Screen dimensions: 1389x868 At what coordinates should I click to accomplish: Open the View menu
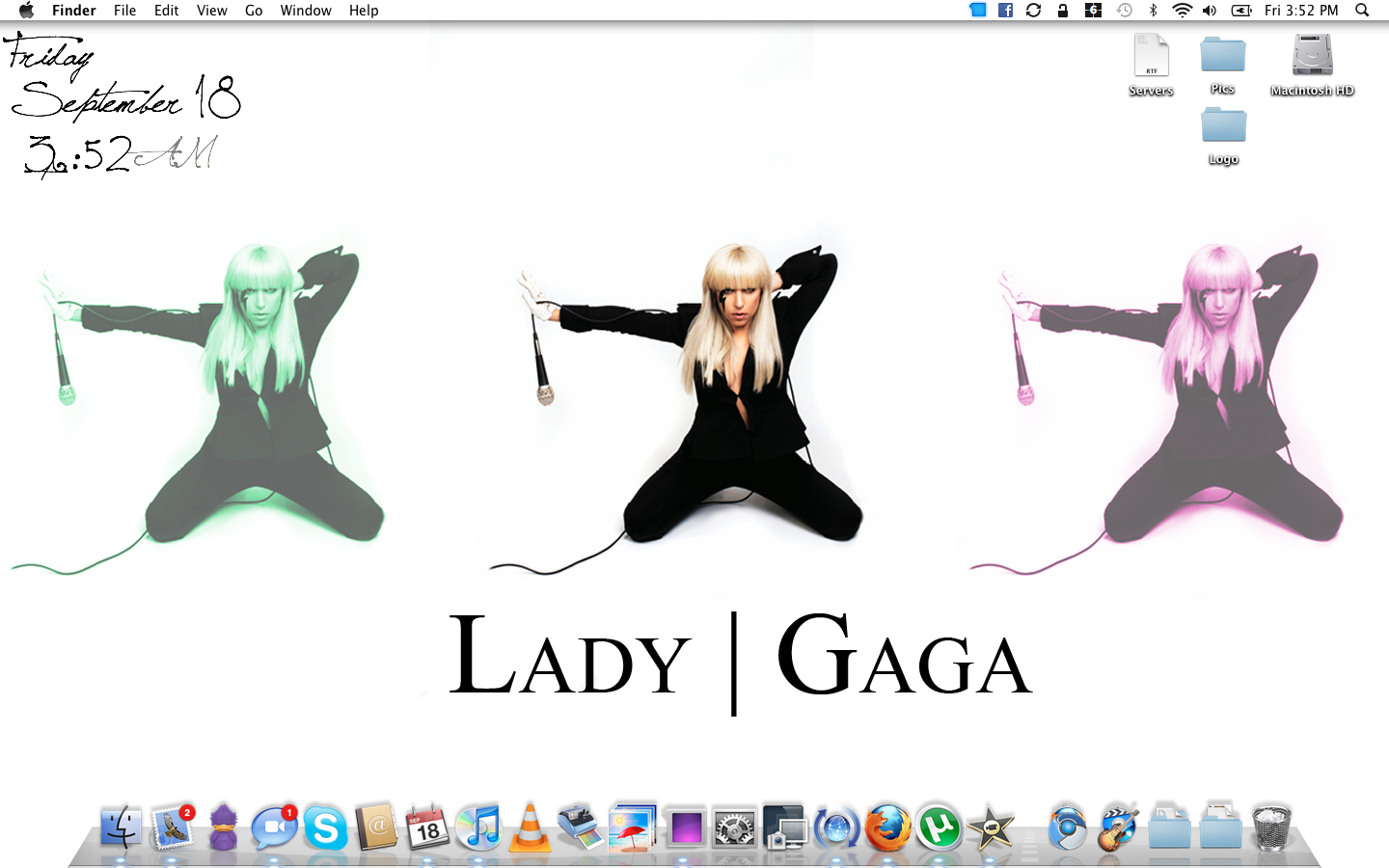[x=212, y=11]
